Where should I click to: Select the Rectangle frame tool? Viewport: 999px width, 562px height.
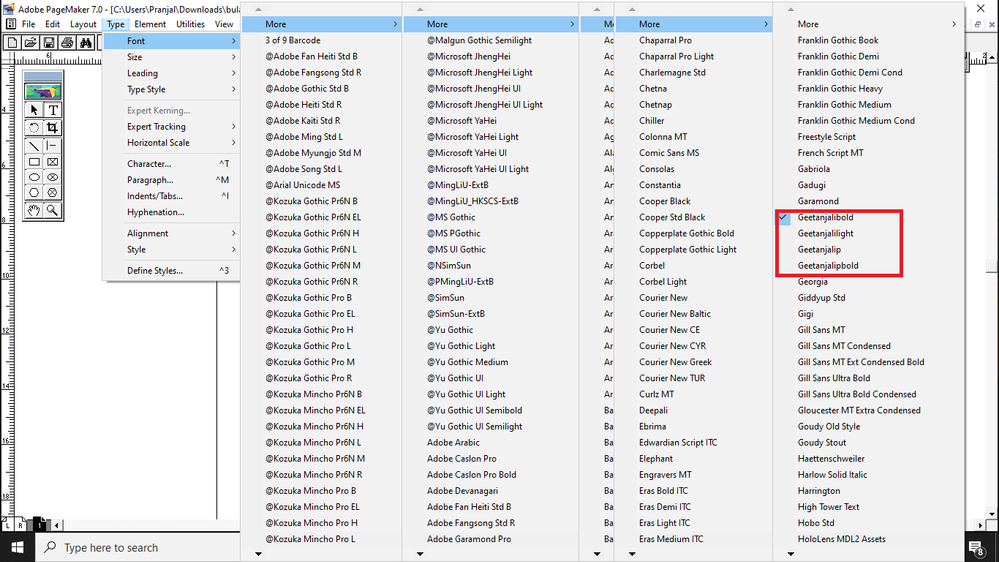(x=53, y=162)
